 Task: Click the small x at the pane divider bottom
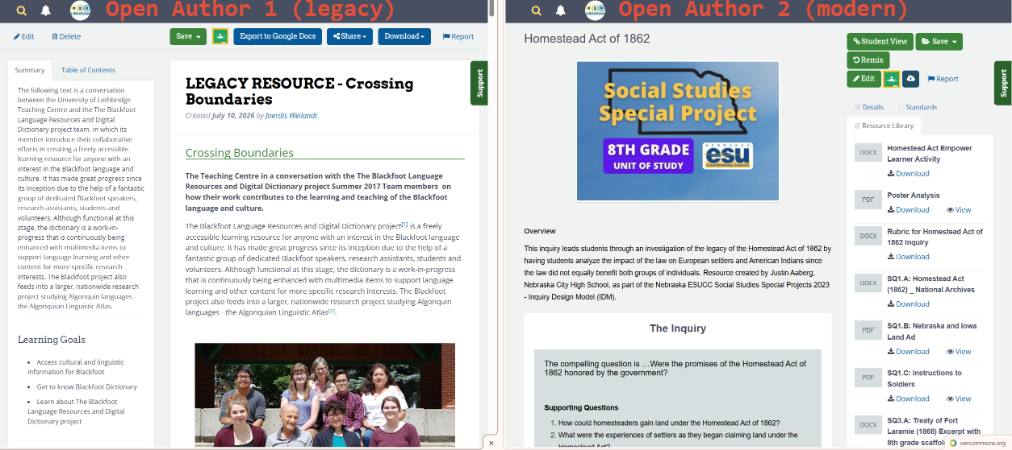(x=491, y=444)
